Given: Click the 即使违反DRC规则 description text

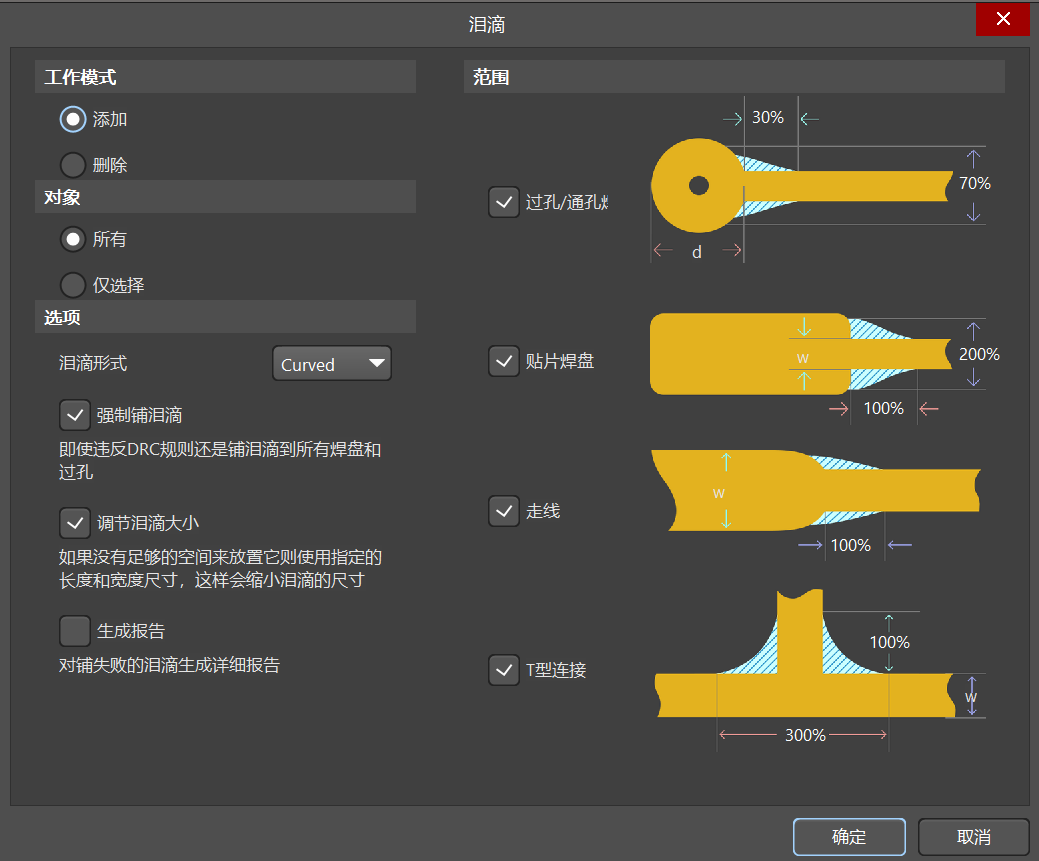Looking at the screenshot, I should [x=220, y=460].
